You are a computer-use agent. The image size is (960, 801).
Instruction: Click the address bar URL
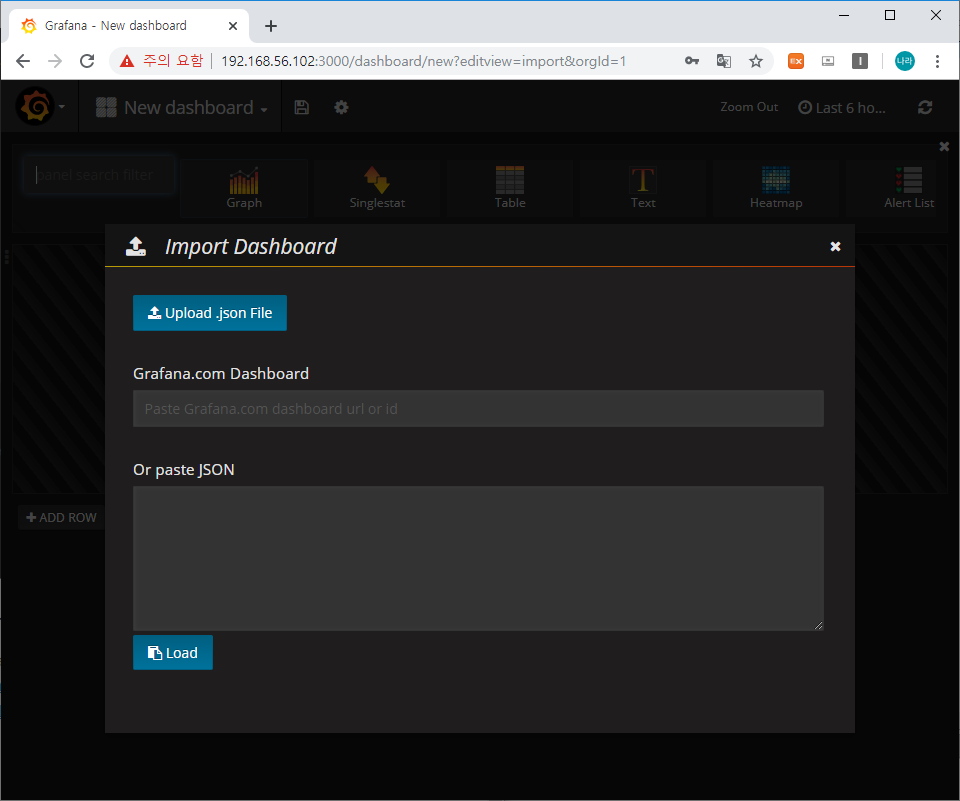(x=423, y=61)
